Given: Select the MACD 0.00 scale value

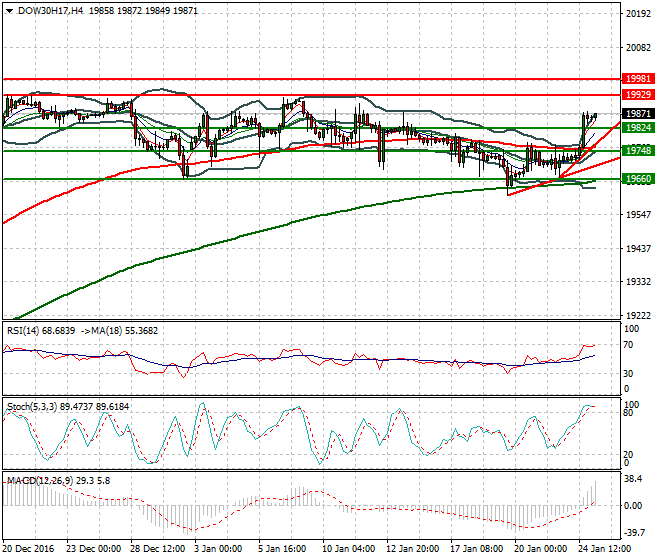Looking at the screenshot, I should (633, 506).
